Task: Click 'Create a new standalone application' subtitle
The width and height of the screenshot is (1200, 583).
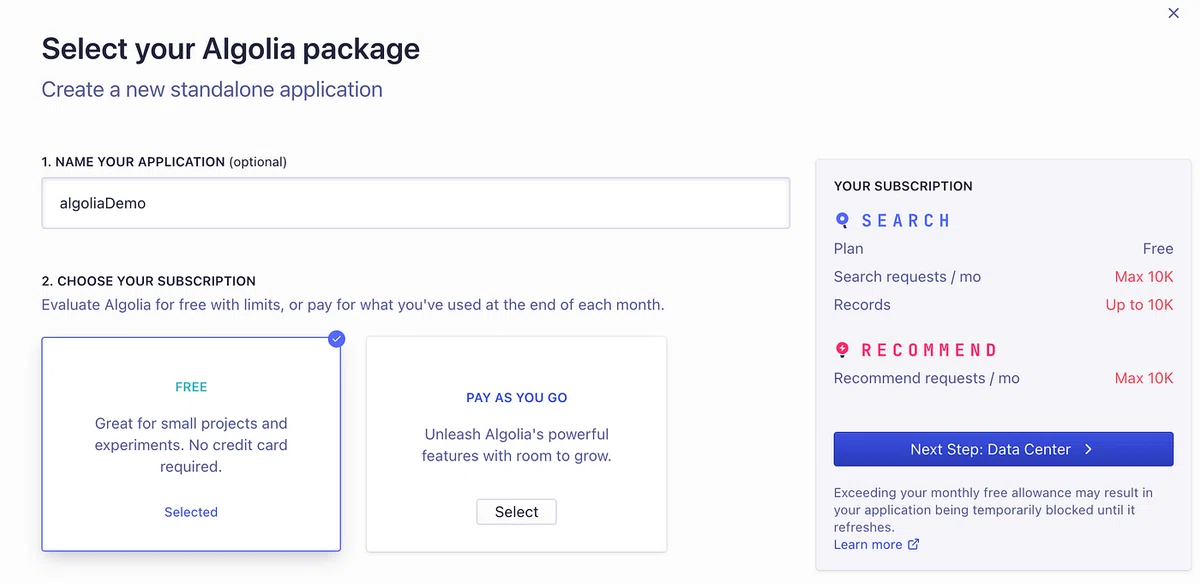Action: click(x=212, y=89)
